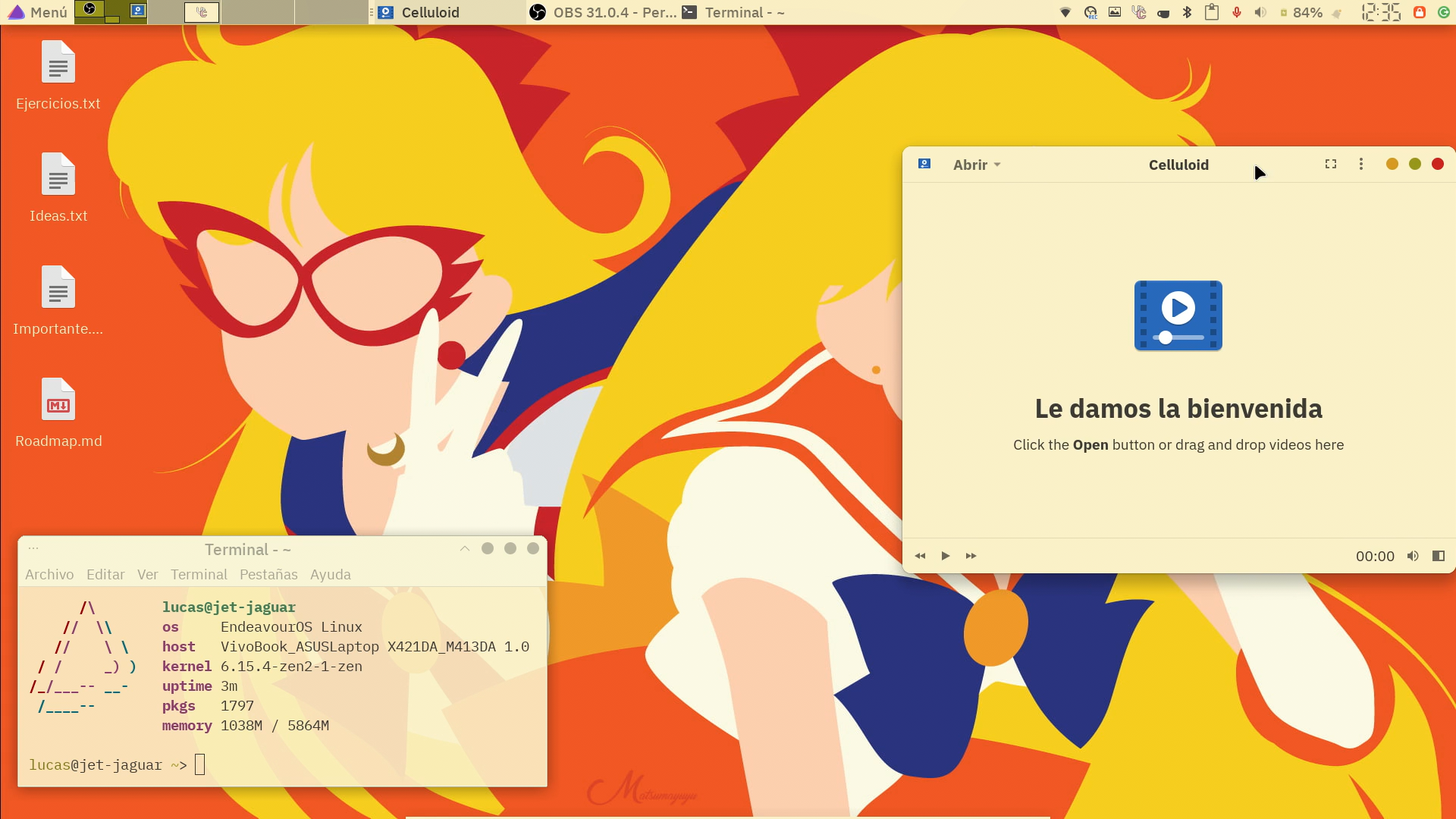
Task: Click the coffee cup caffeine tray icon
Action: pyautogui.click(x=1163, y=13)
